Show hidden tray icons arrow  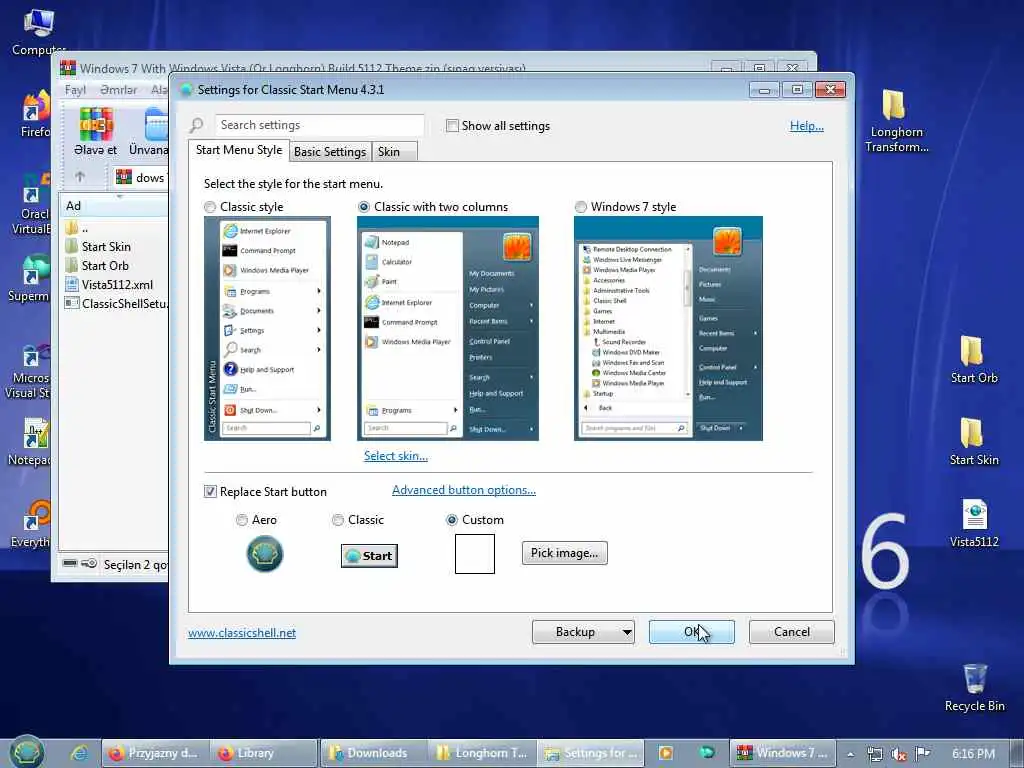pyautogui.click(x=851, y=754)
